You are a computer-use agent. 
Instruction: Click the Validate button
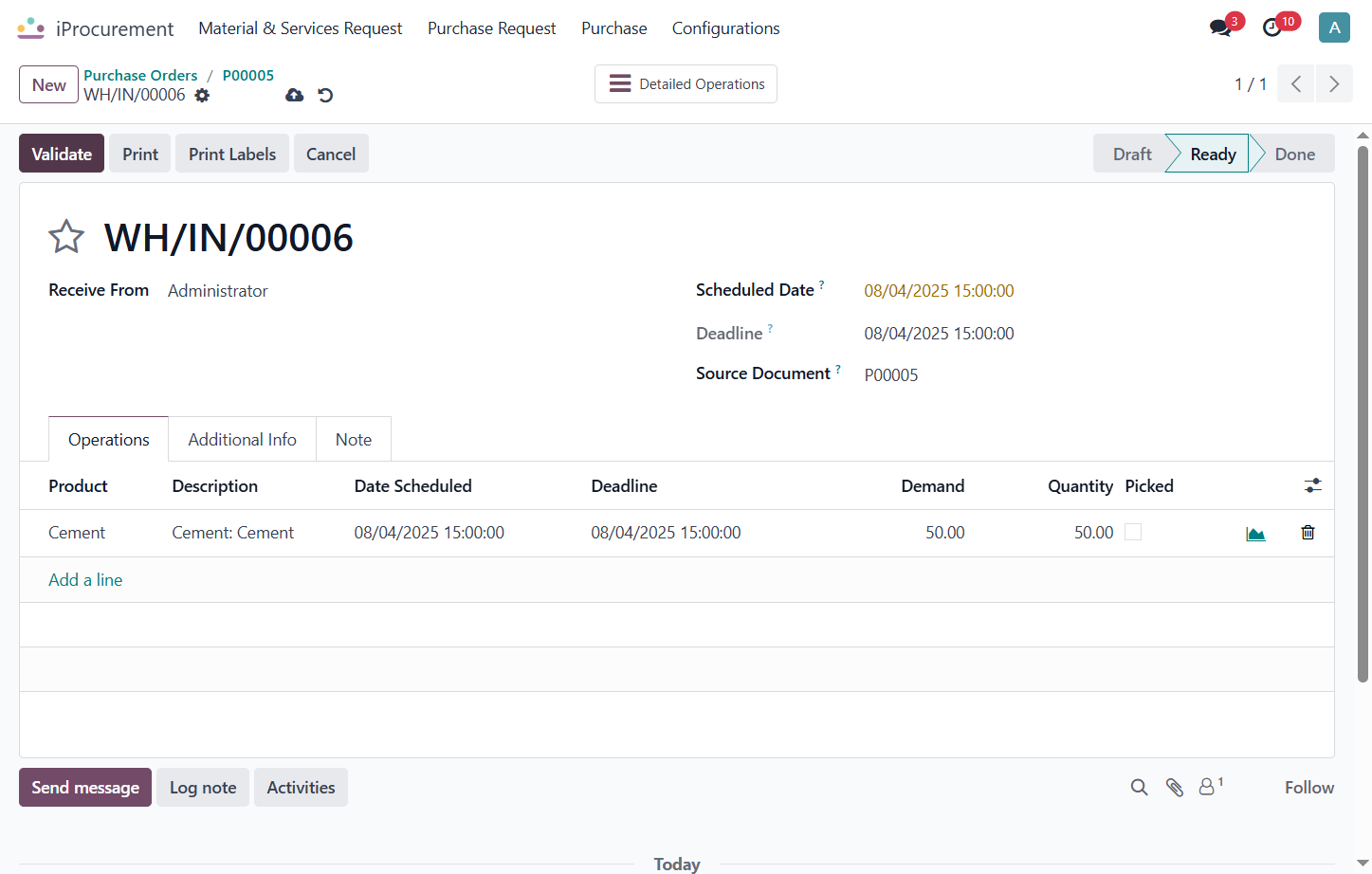click(62, 154)
